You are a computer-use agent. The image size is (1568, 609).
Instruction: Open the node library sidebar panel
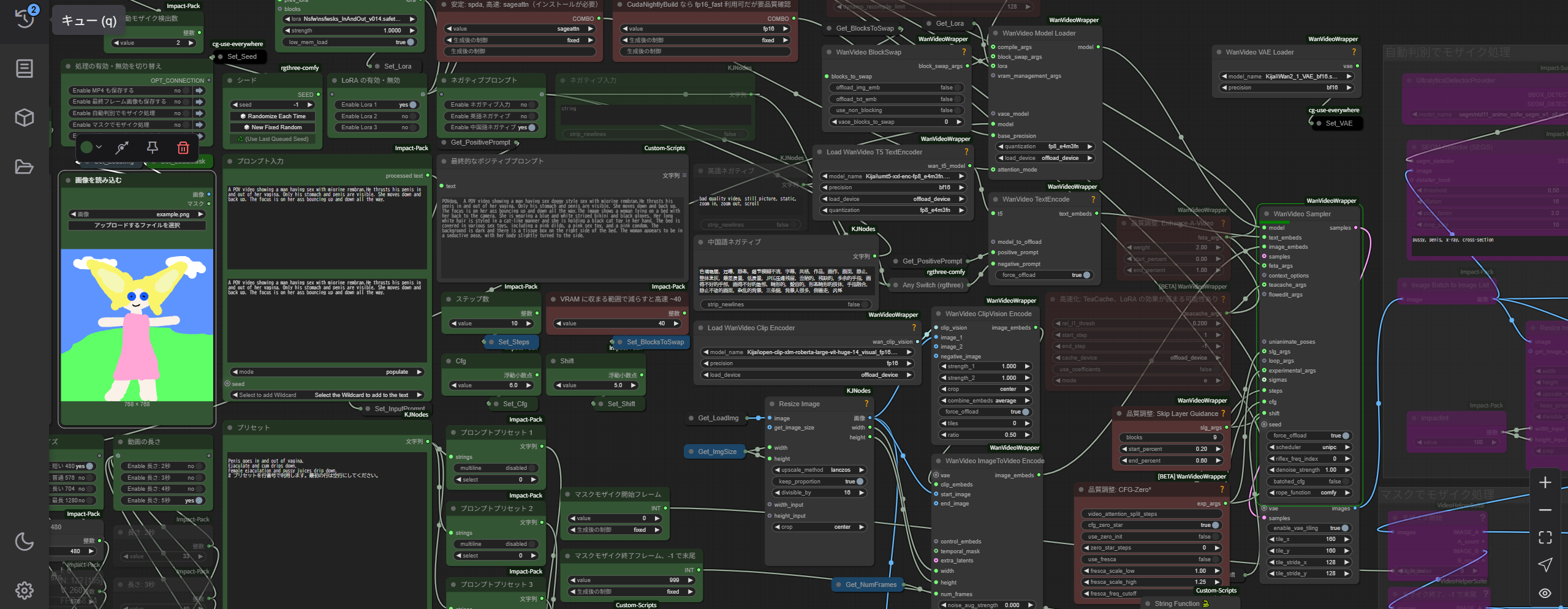(25, 68)
